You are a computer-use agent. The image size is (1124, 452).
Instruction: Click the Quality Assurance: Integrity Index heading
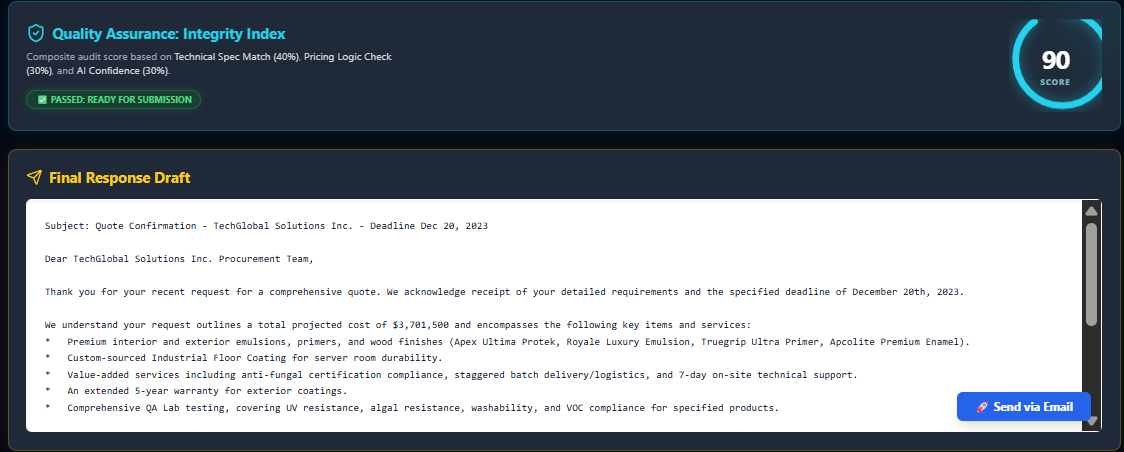pyautogui.click(x=168, y=34)
